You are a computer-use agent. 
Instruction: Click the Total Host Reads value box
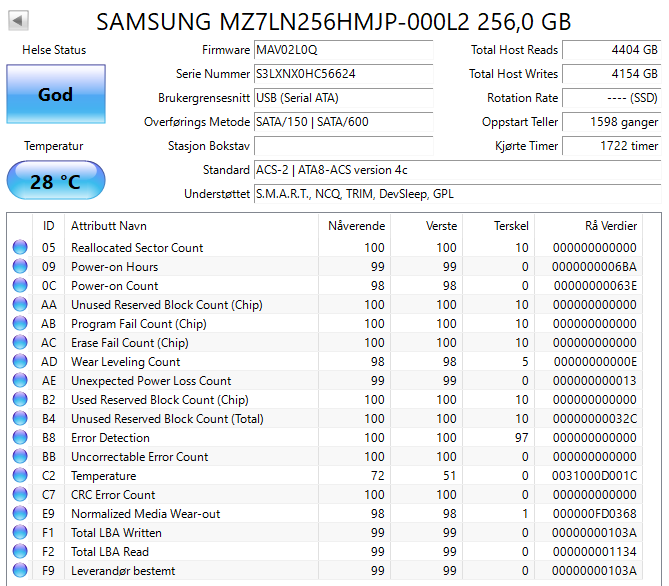(x=611, y=50)
